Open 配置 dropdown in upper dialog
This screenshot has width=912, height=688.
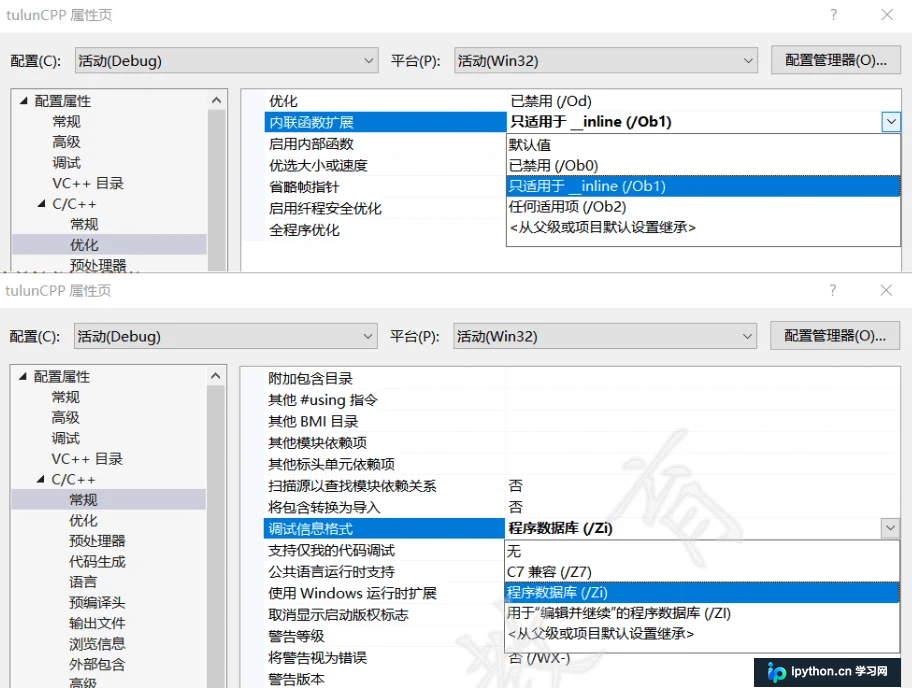(x=227, y=60)
